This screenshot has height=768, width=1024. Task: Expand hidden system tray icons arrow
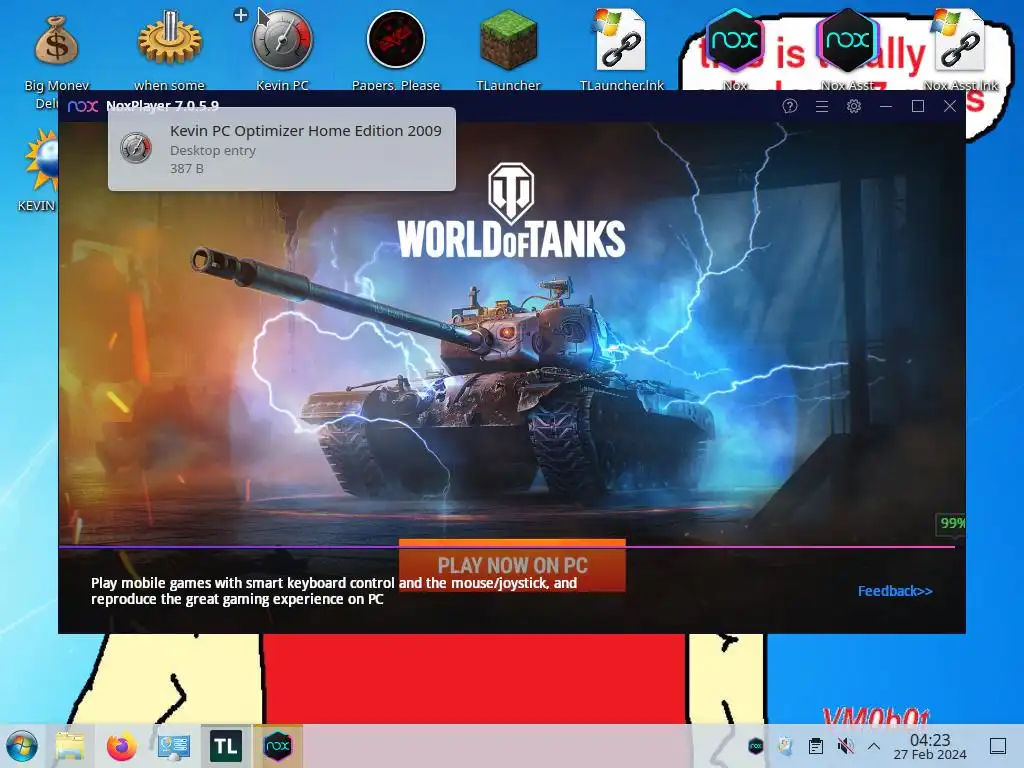(x=874, y=746)
